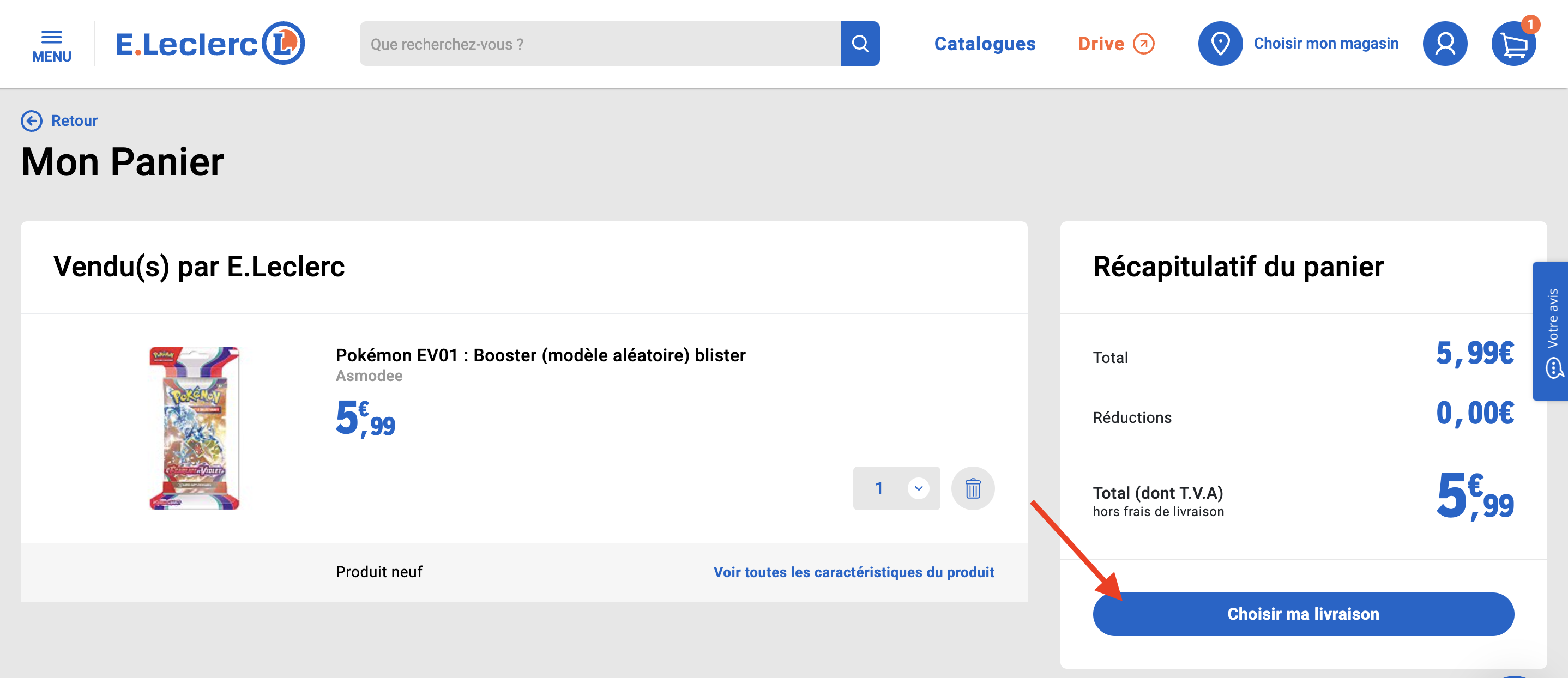
Task: Click the Retour link text
Action: [x=74, y=120]
